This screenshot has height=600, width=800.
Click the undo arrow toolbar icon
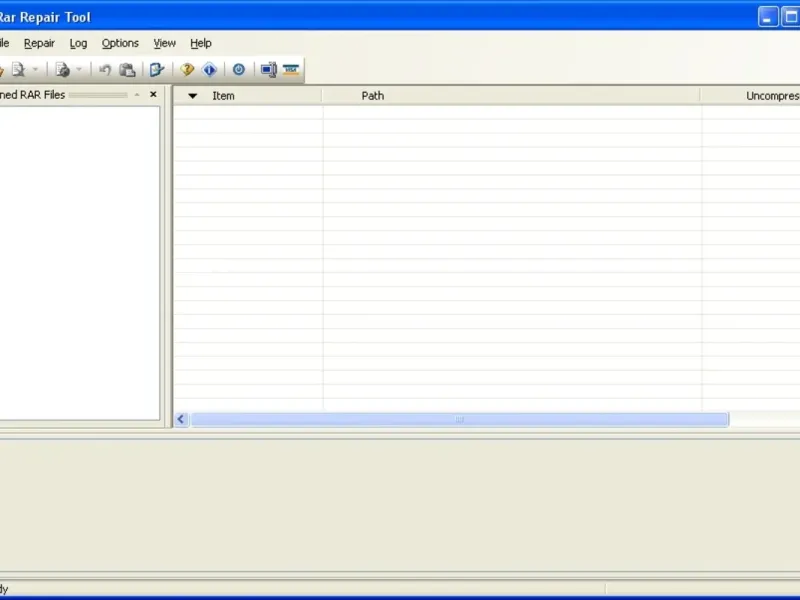click(x=105, y=69)
